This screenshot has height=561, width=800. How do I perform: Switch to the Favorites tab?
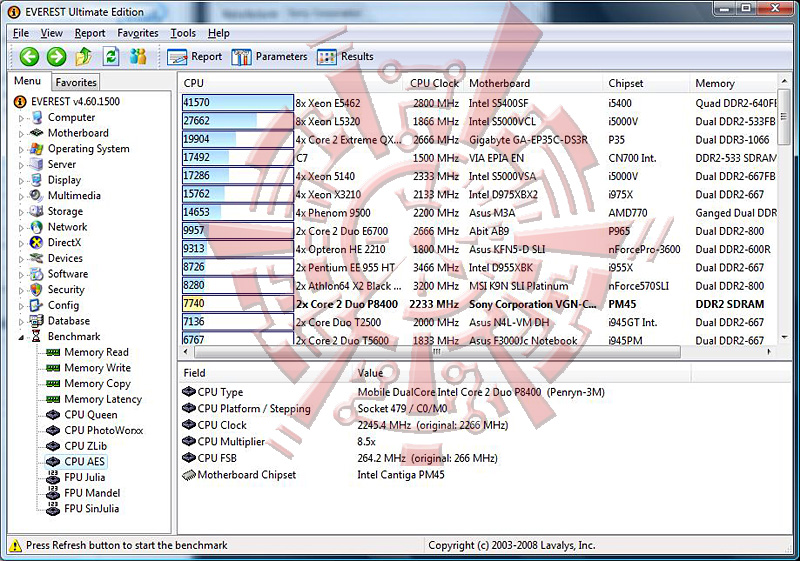(x=76, y=82)
